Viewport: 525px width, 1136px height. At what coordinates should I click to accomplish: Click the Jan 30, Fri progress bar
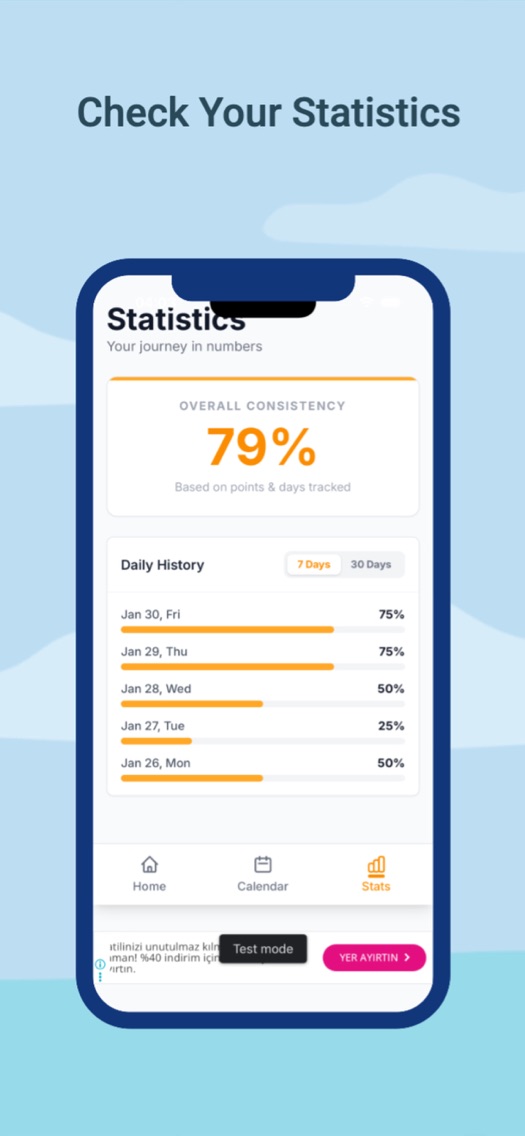pos(263,630)
